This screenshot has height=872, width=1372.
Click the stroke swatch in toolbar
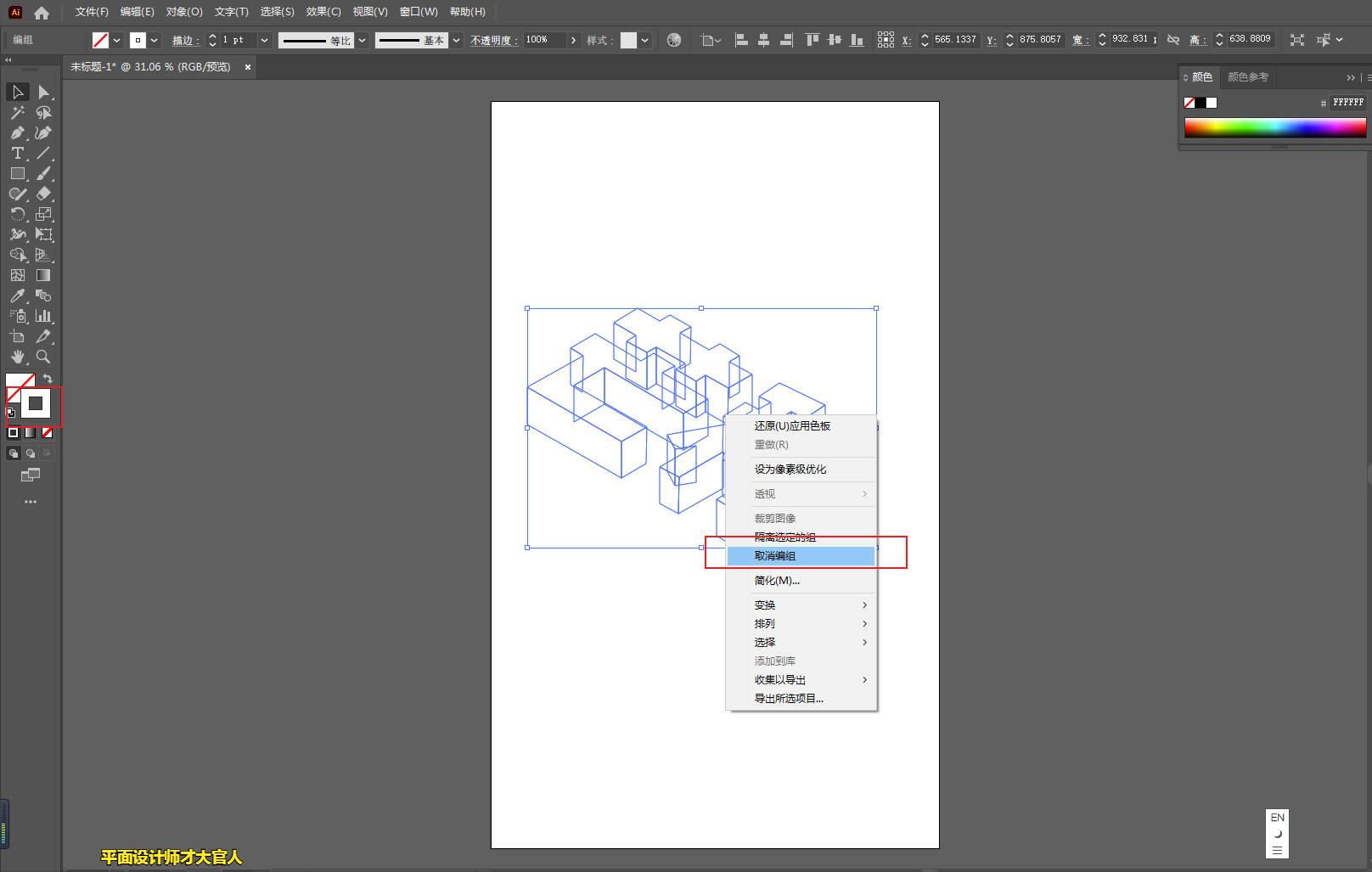(x=36, y=404)
